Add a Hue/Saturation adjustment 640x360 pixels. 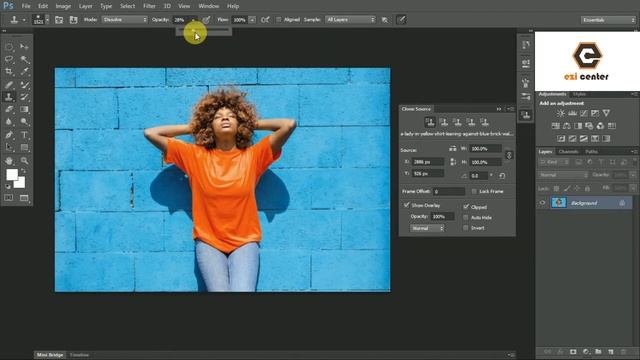(556, 126)
